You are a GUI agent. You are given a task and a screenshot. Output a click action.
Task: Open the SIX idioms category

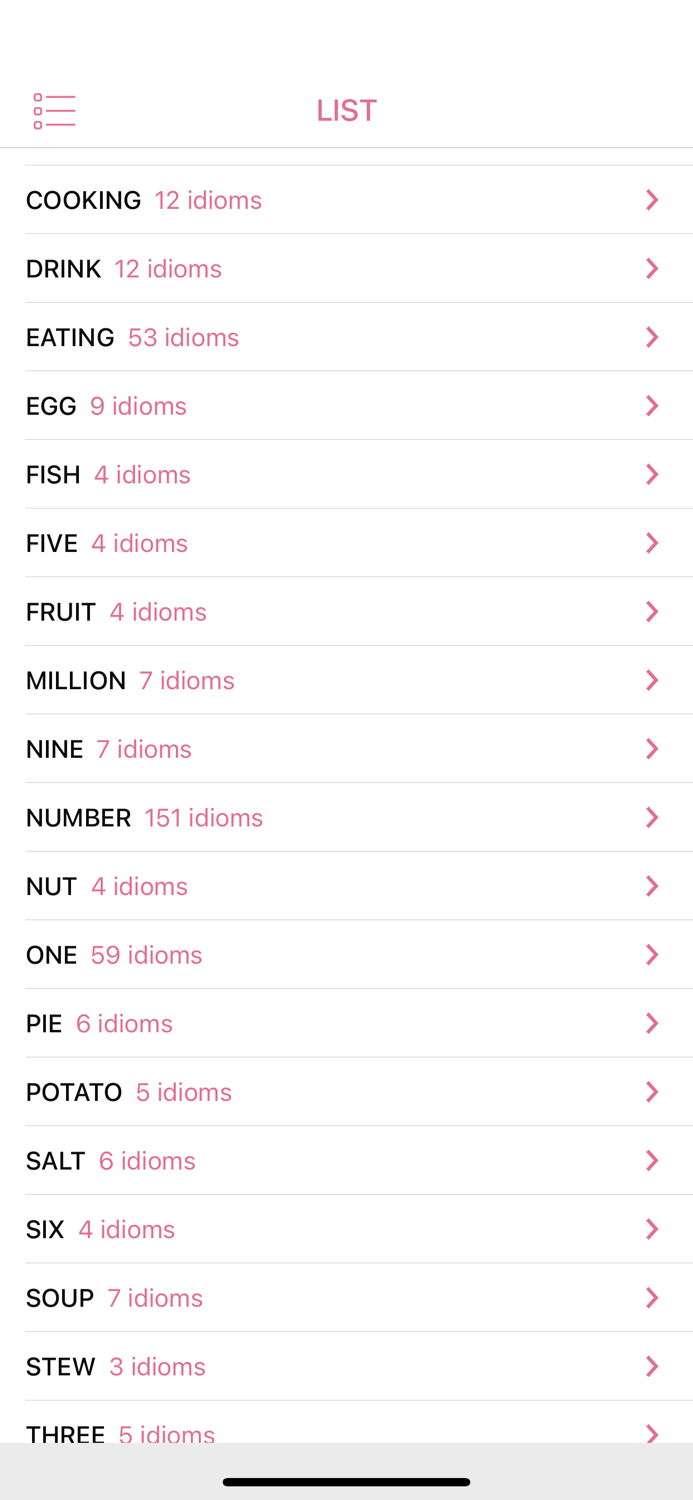[346, 1228]
